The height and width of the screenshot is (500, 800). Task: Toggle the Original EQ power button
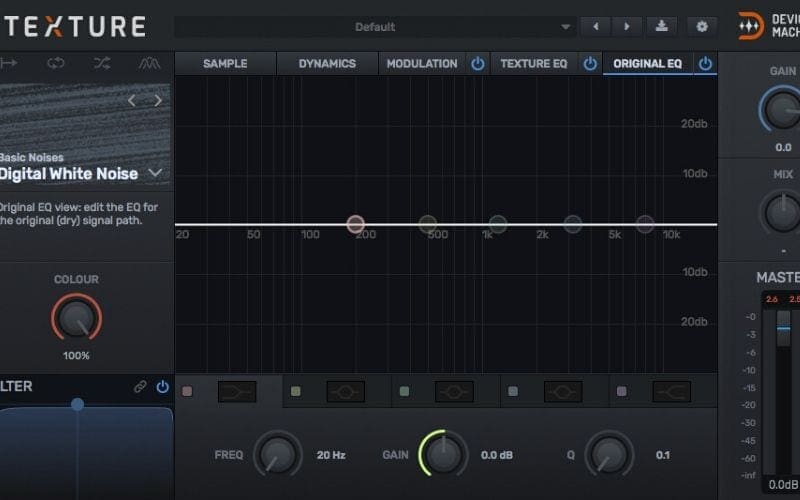[705, 64]
